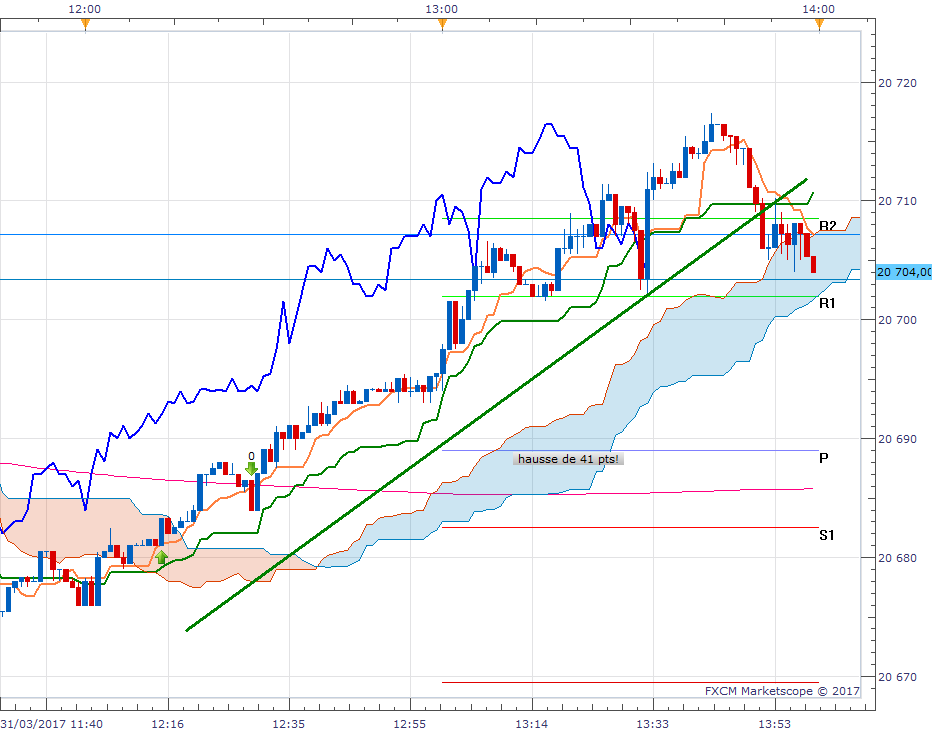Select the 'hausse de 41 pts!' annotation label
This screenshot has width=933, height=736.
568,459
